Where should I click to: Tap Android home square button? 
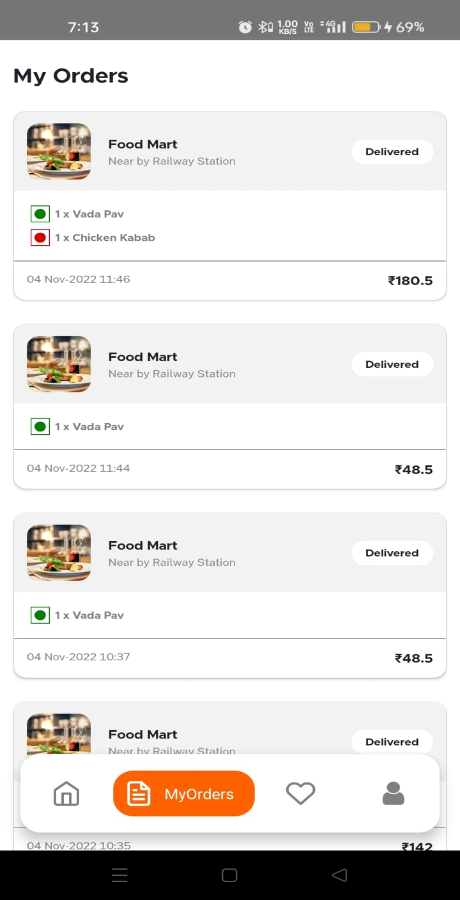pyautogui.click(x=230, y=875)
